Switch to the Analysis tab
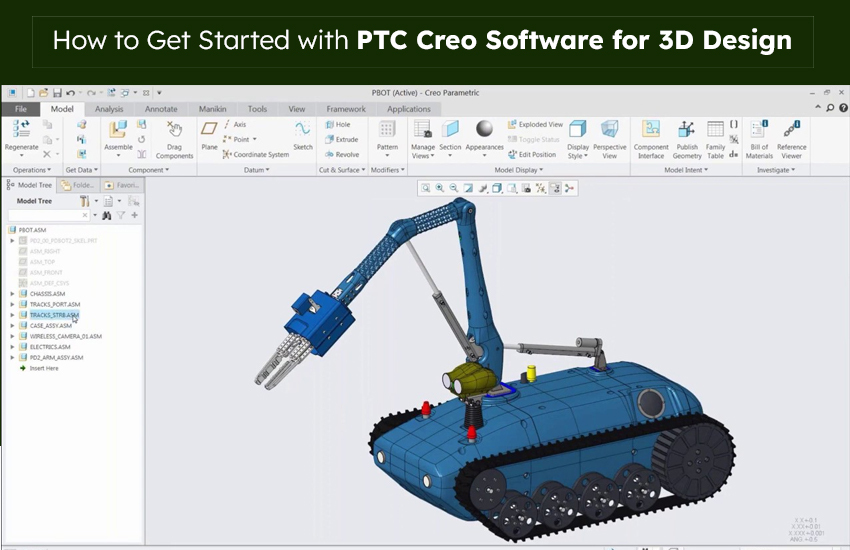This screenshot has height=550, width=850. pyautogui.click(x=109, y=109)
